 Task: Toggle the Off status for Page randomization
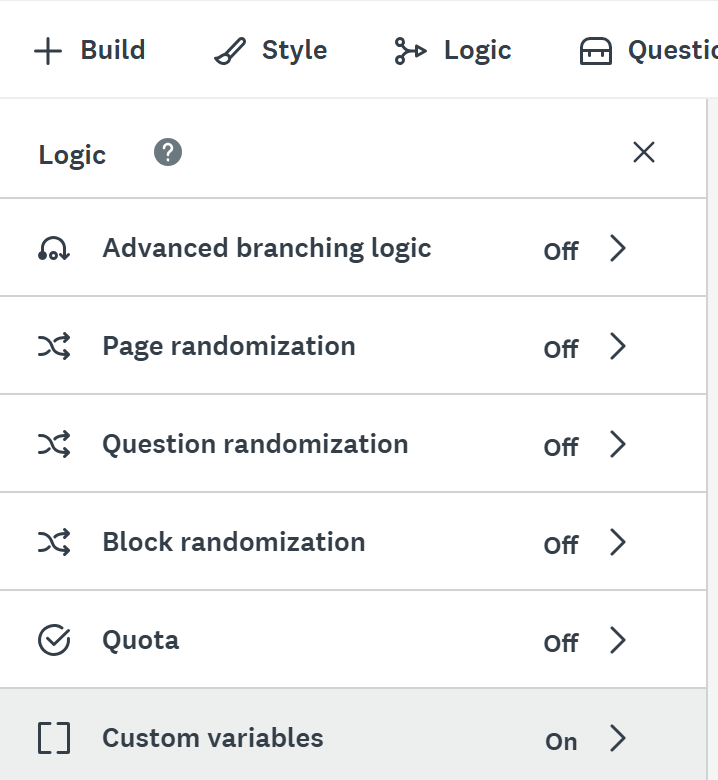click(561, 349)
